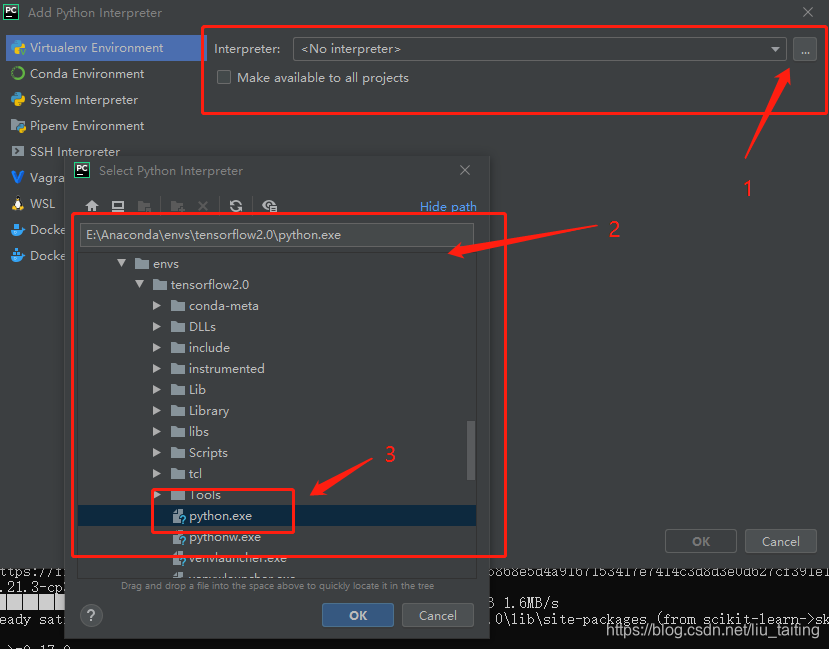Select Virtualenv Environment in the sidebar
Screen dimensions: 829x649
pyautogui.click(x=106, y=48)
